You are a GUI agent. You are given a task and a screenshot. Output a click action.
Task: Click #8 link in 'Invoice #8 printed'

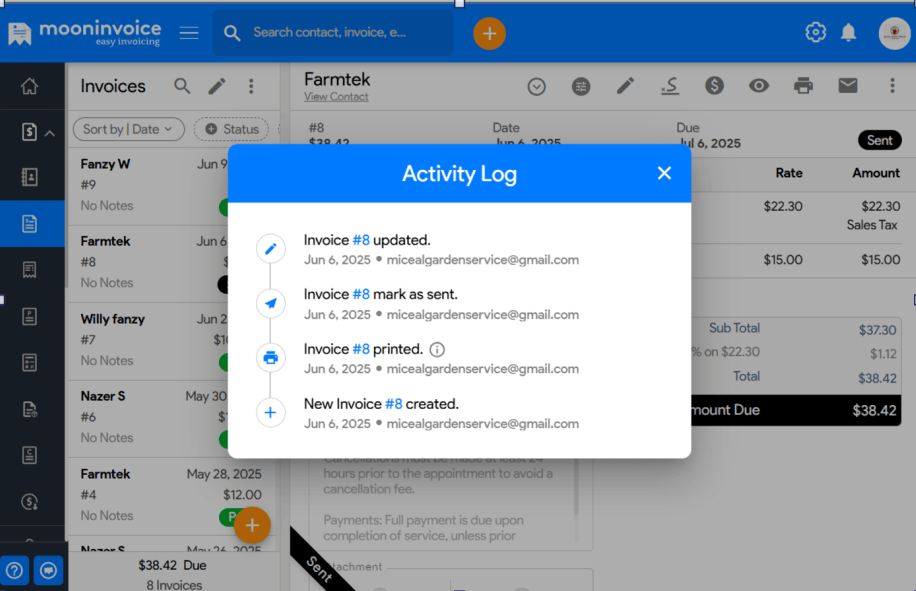tap(361, 349)
